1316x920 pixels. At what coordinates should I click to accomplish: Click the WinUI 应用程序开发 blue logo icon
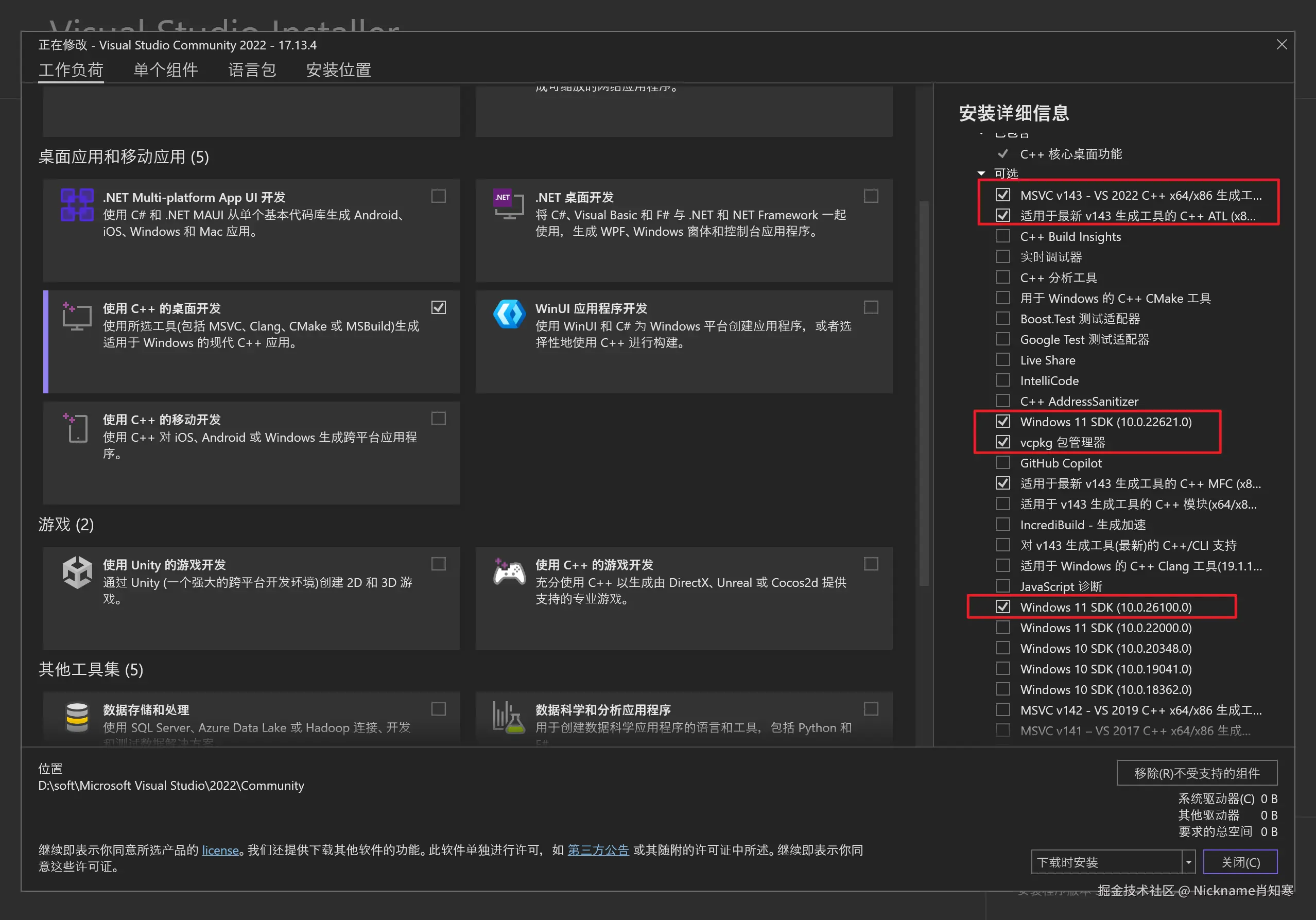[509, 314]
